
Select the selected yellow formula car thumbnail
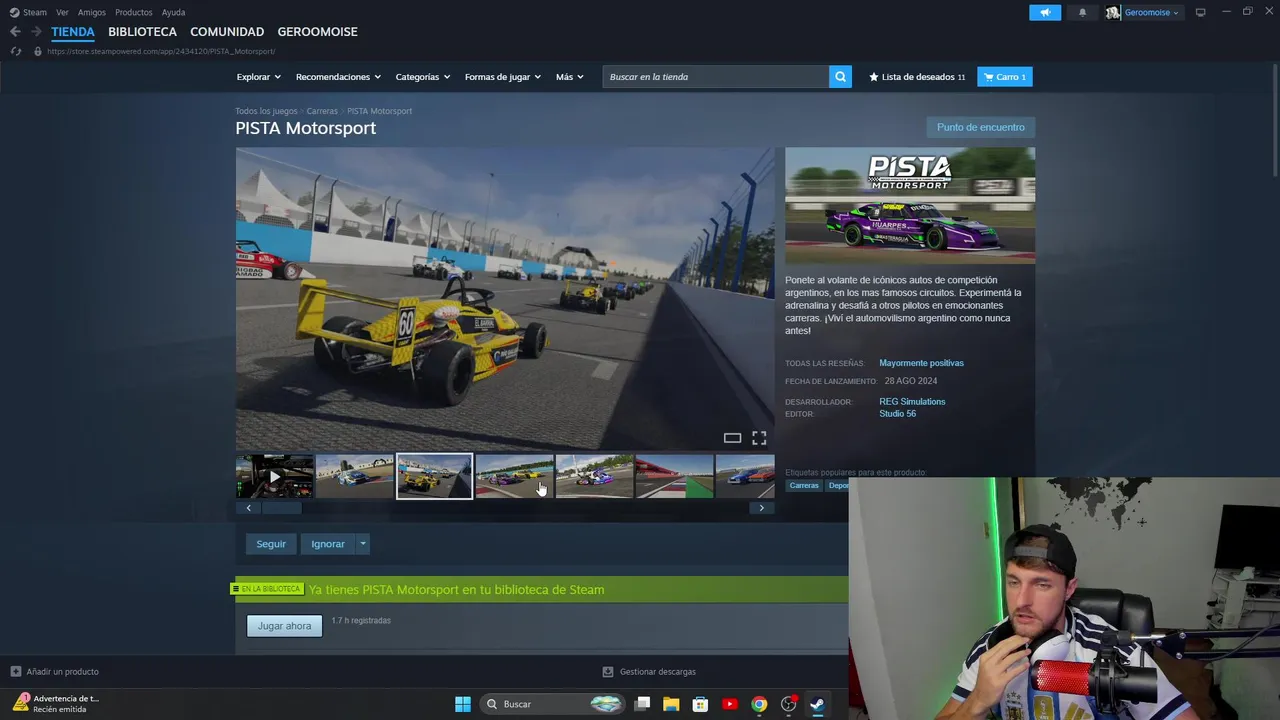coord(434,476)
